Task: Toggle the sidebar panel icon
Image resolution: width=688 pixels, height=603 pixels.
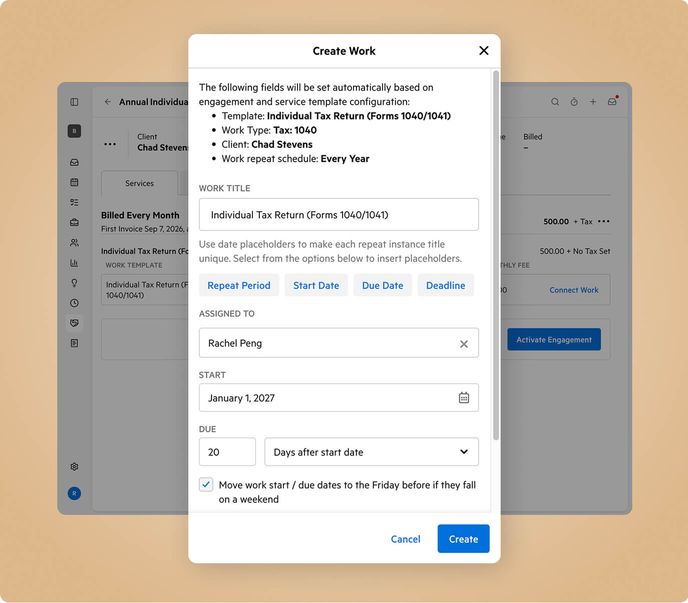Action: [74, 102]
